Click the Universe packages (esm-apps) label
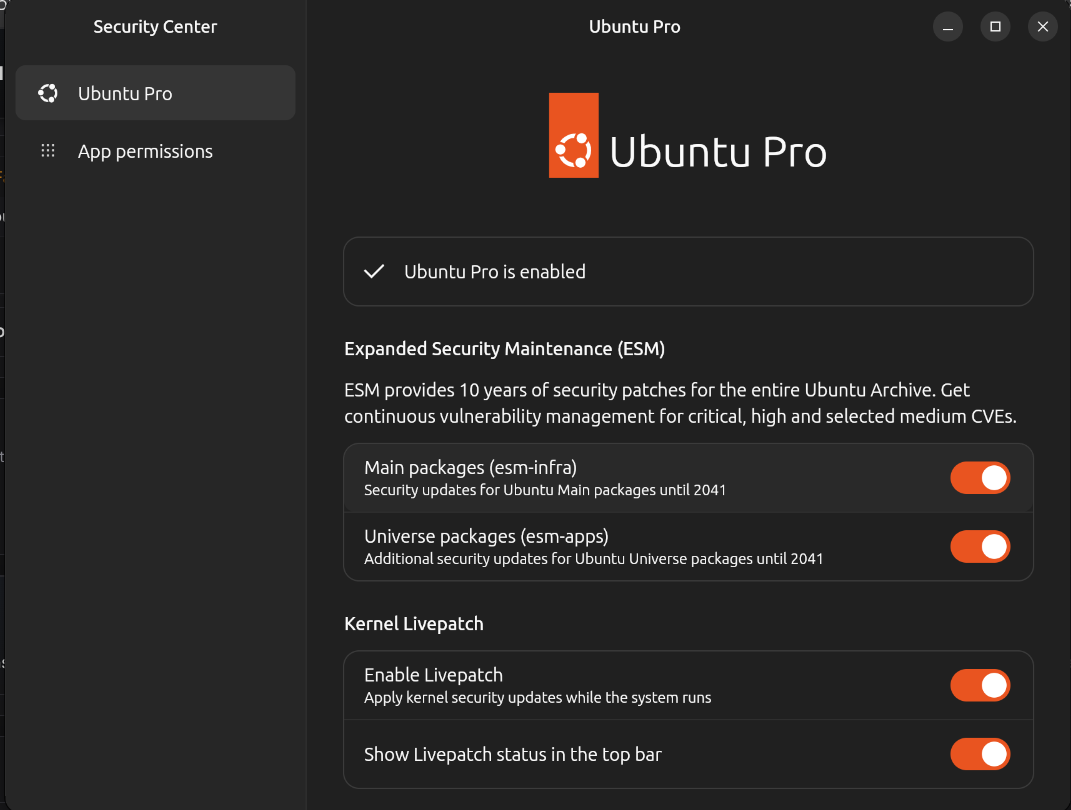This screenshot has width=1071, height=810. (x=486, y=537)
